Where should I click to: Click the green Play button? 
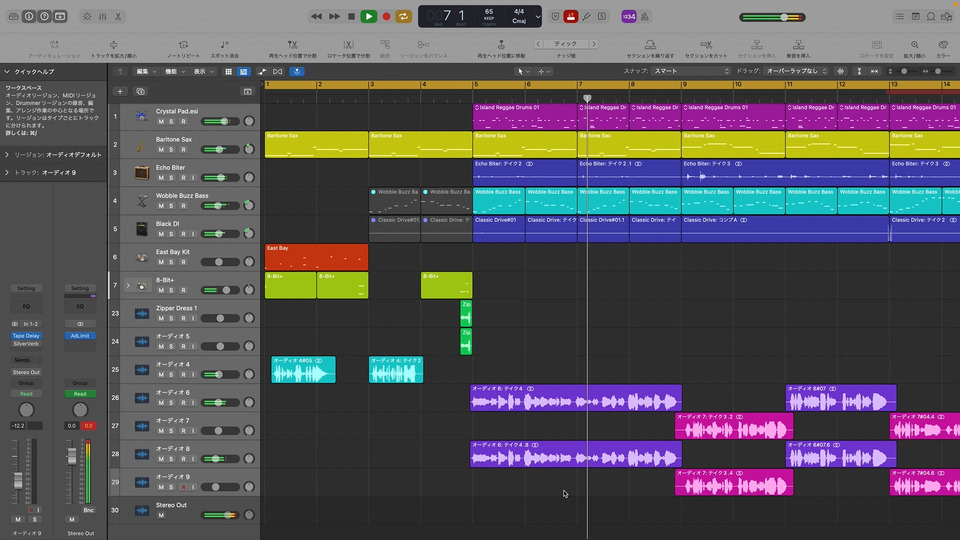click(x=369, y=16)
